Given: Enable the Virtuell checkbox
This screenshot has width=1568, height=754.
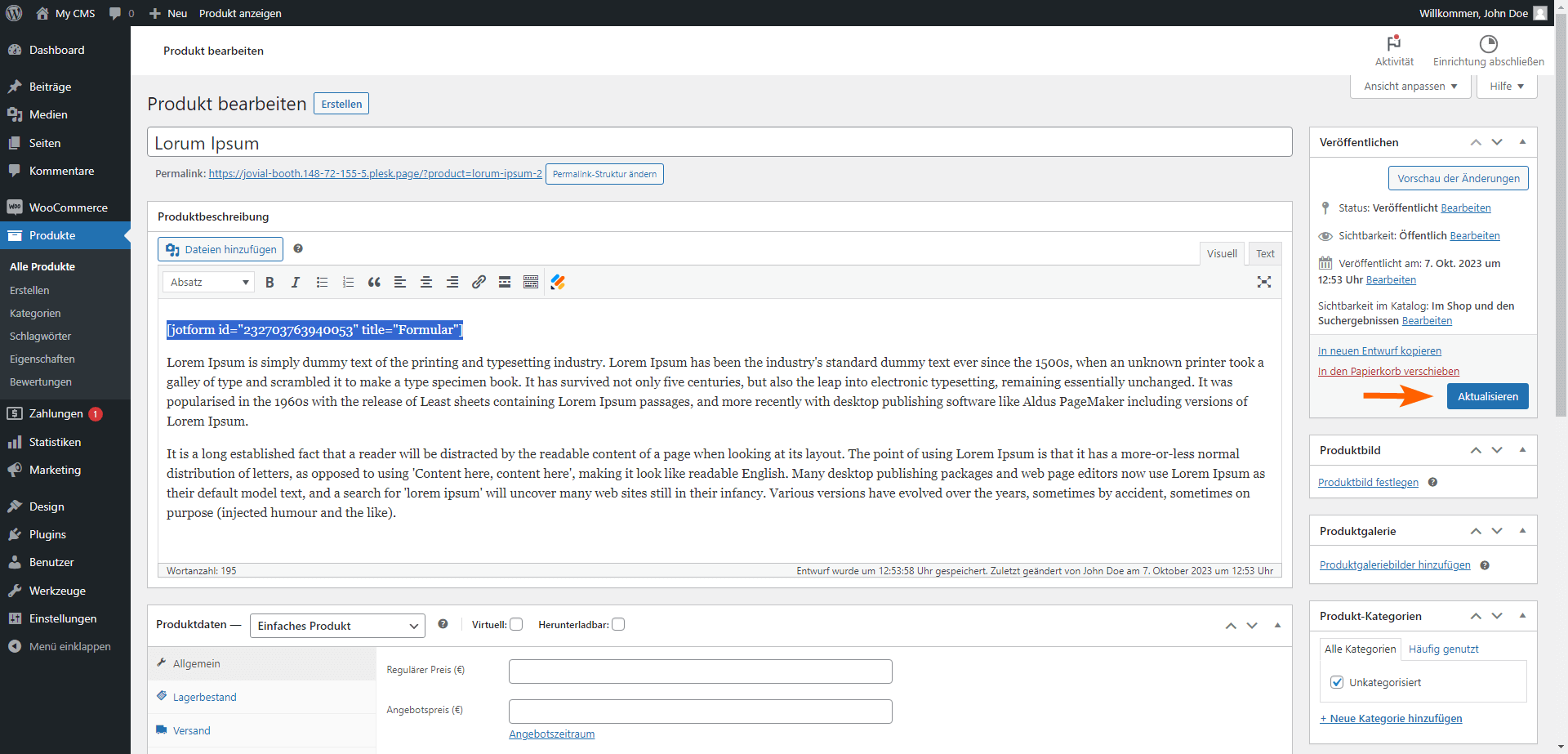Looking at the screenshot, I should point(516,624).
